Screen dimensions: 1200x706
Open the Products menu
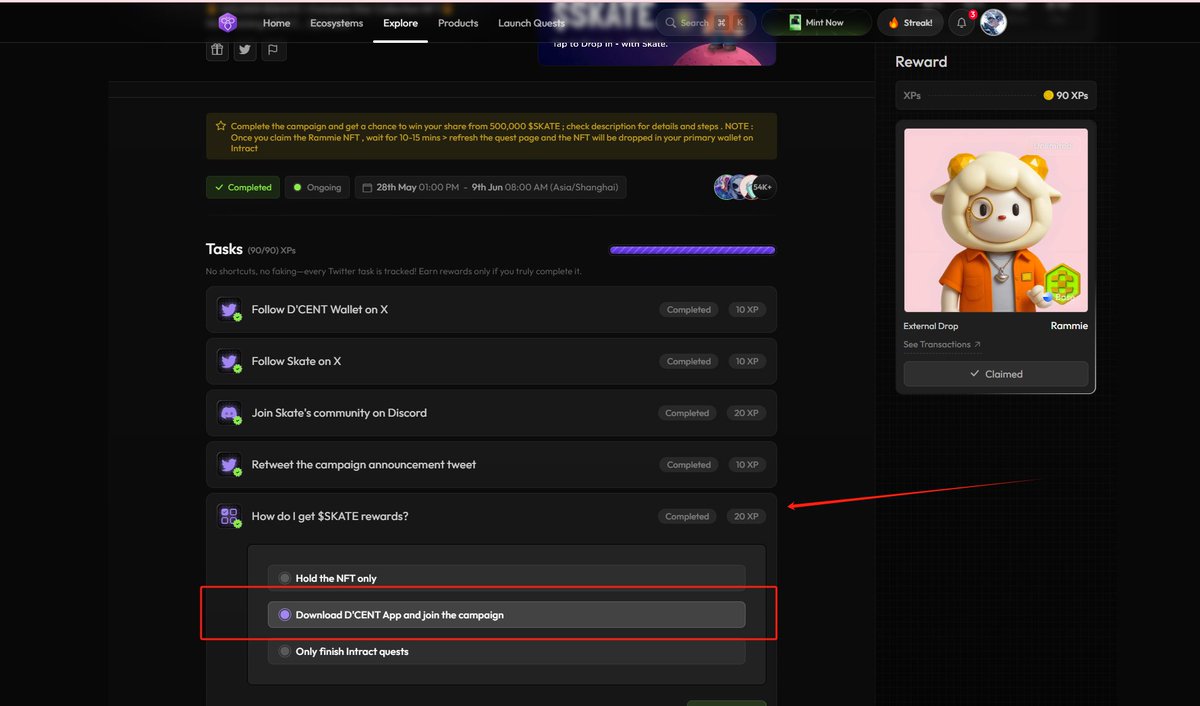458,23
